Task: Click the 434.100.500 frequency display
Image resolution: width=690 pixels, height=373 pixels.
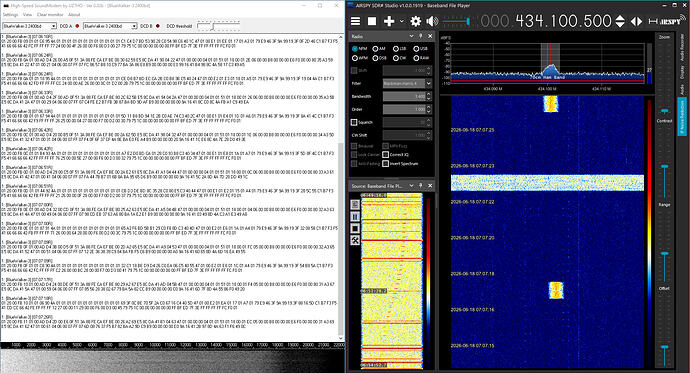Action: point(563,21)
